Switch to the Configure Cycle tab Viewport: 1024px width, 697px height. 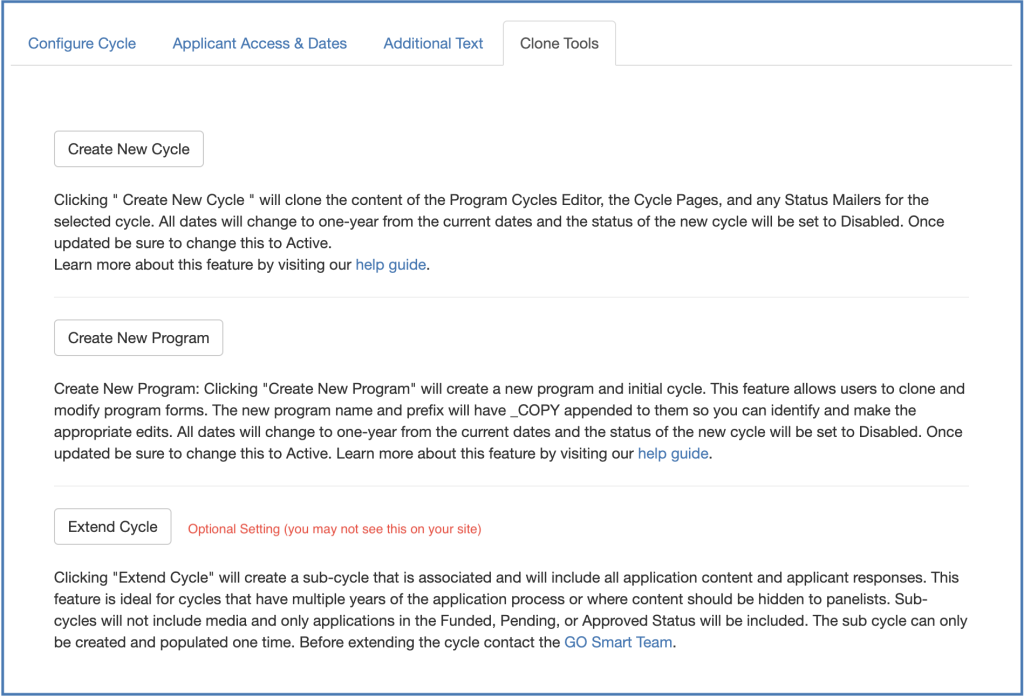[82, 44]
